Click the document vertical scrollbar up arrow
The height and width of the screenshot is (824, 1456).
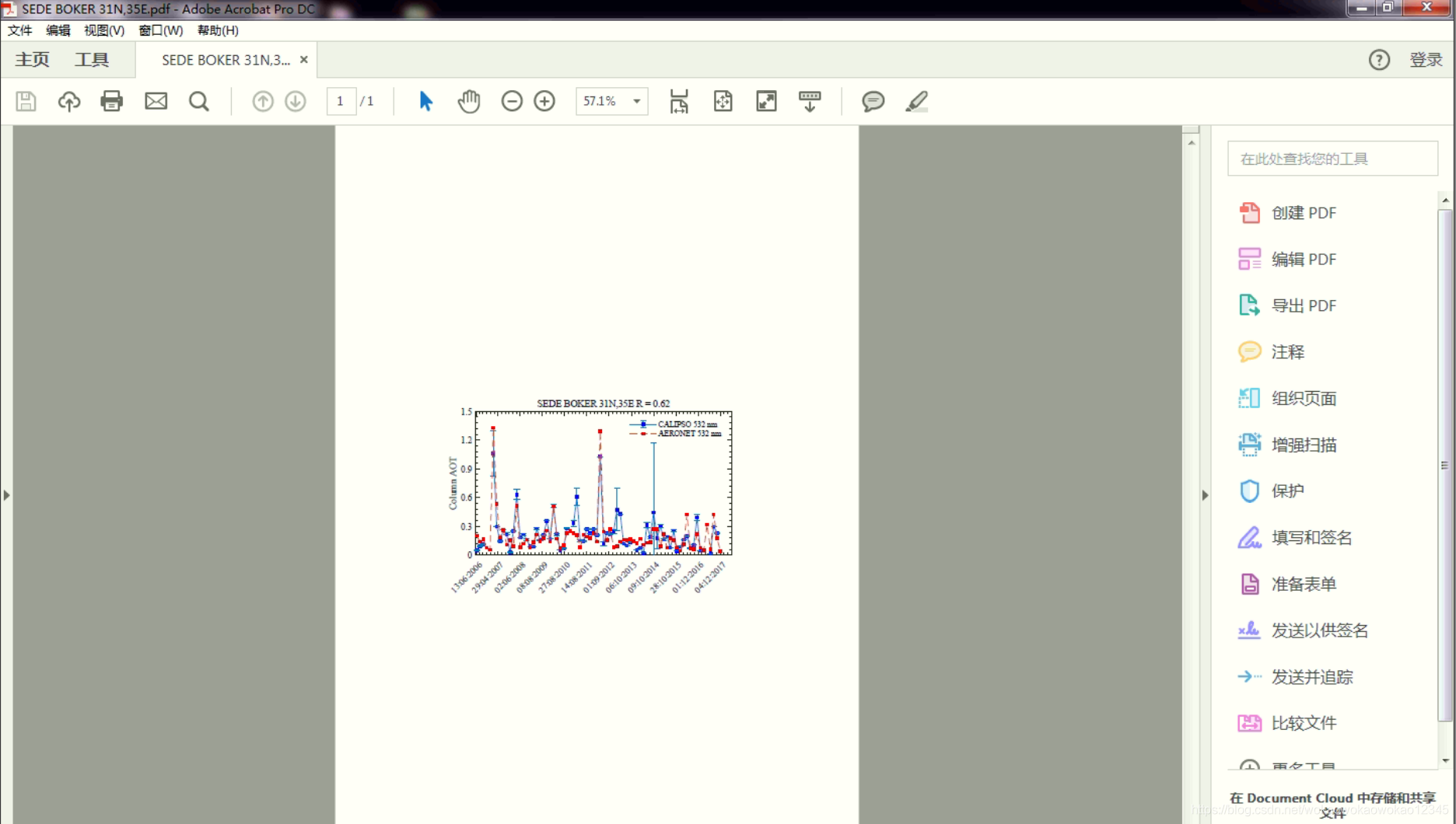[1191, 143]
